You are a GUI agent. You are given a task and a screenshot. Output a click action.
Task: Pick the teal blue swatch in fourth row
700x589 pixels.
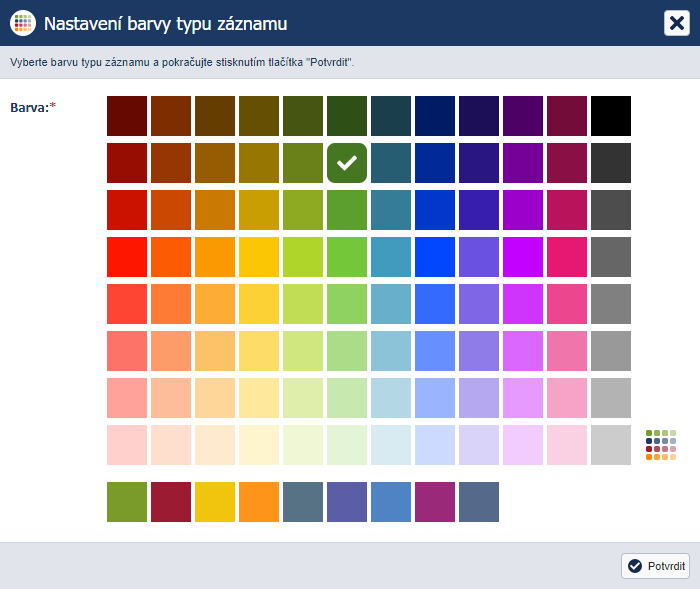pos(391,257)
